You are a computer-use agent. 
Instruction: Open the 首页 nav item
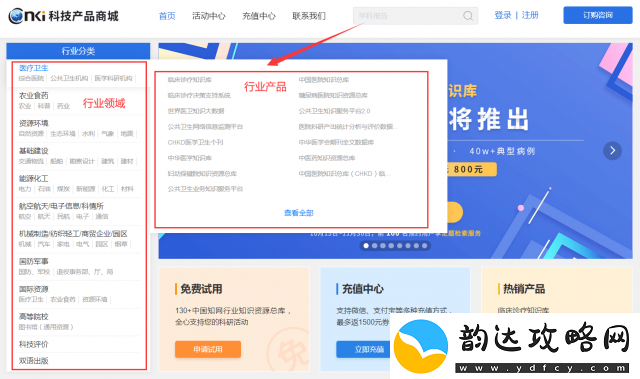click(x=167, y=16)
